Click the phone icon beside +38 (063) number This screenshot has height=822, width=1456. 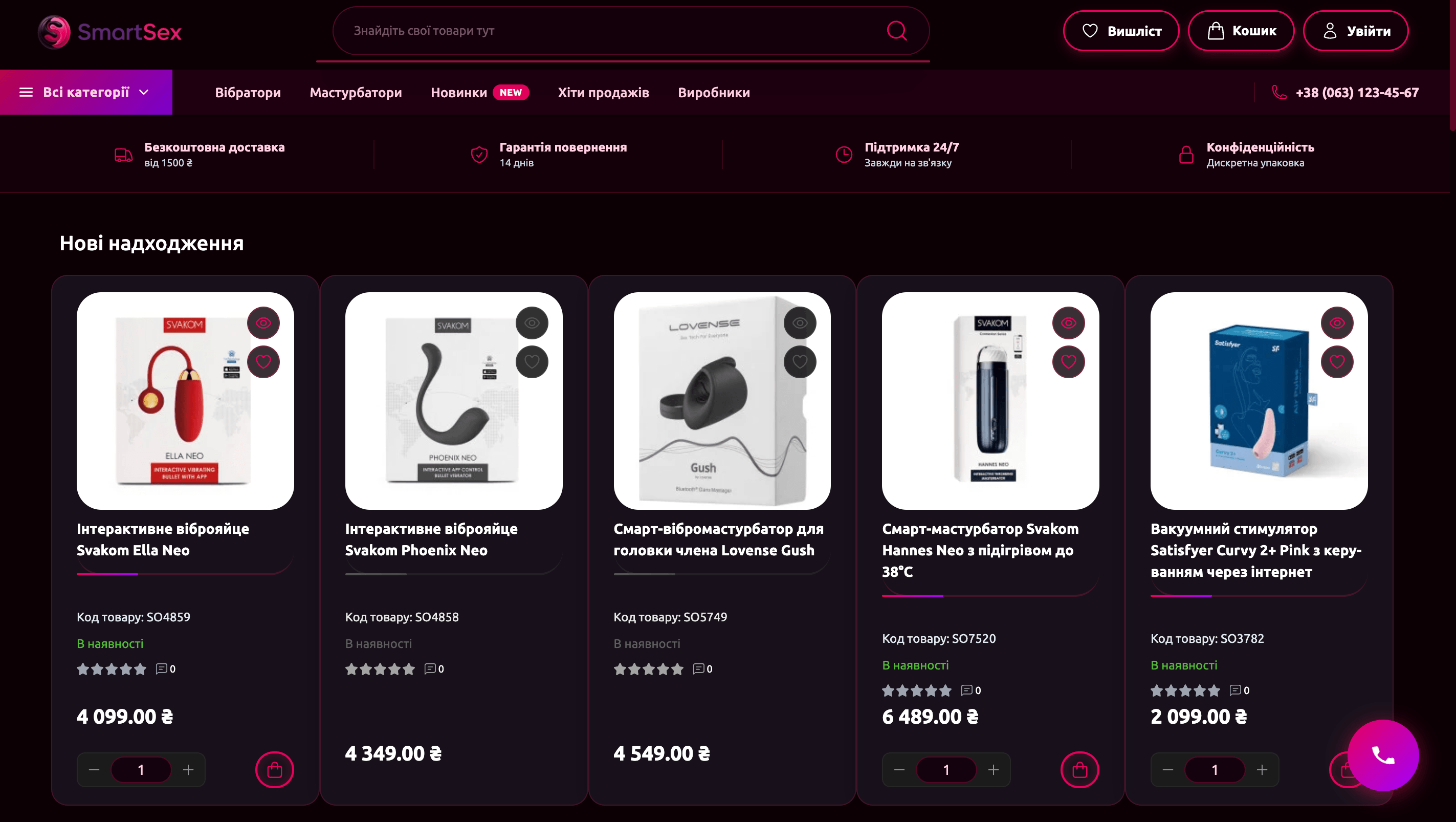(x=1278, y=92)
